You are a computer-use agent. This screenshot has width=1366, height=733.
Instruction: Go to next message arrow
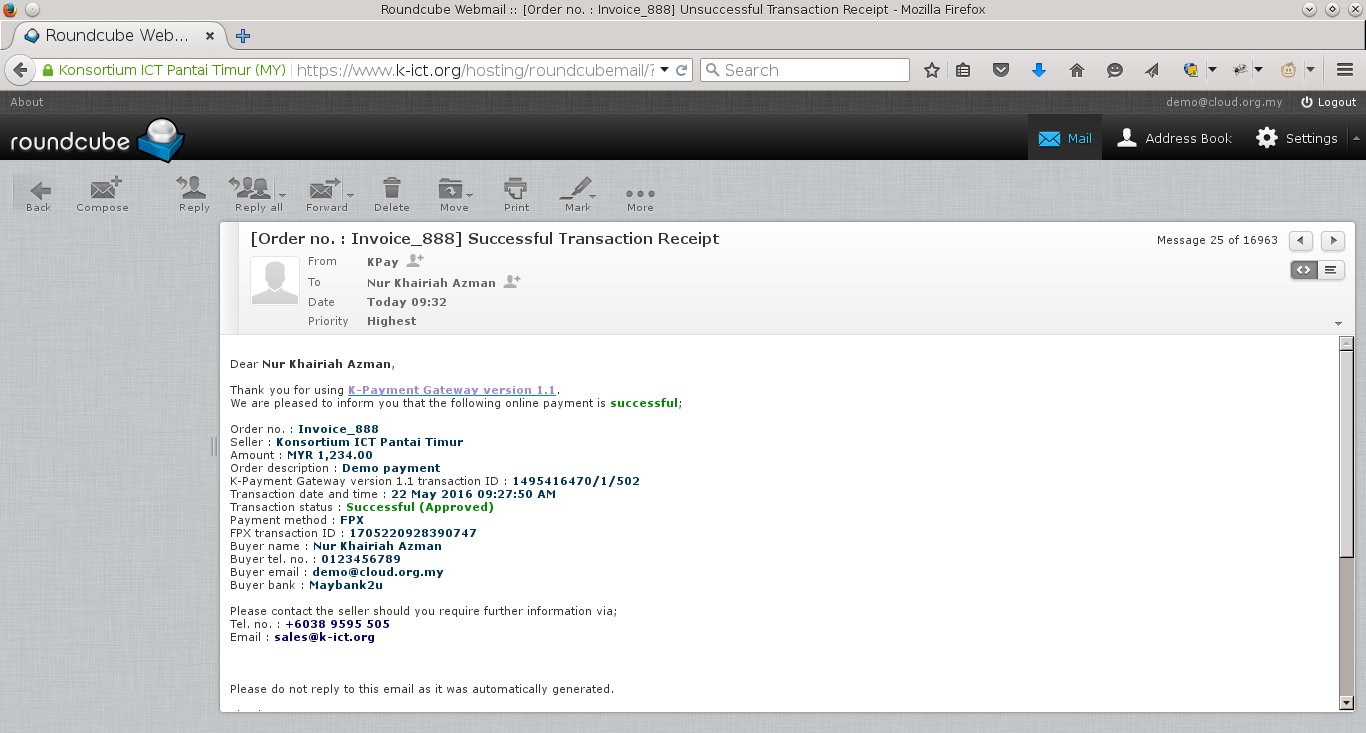(1333, 240)
